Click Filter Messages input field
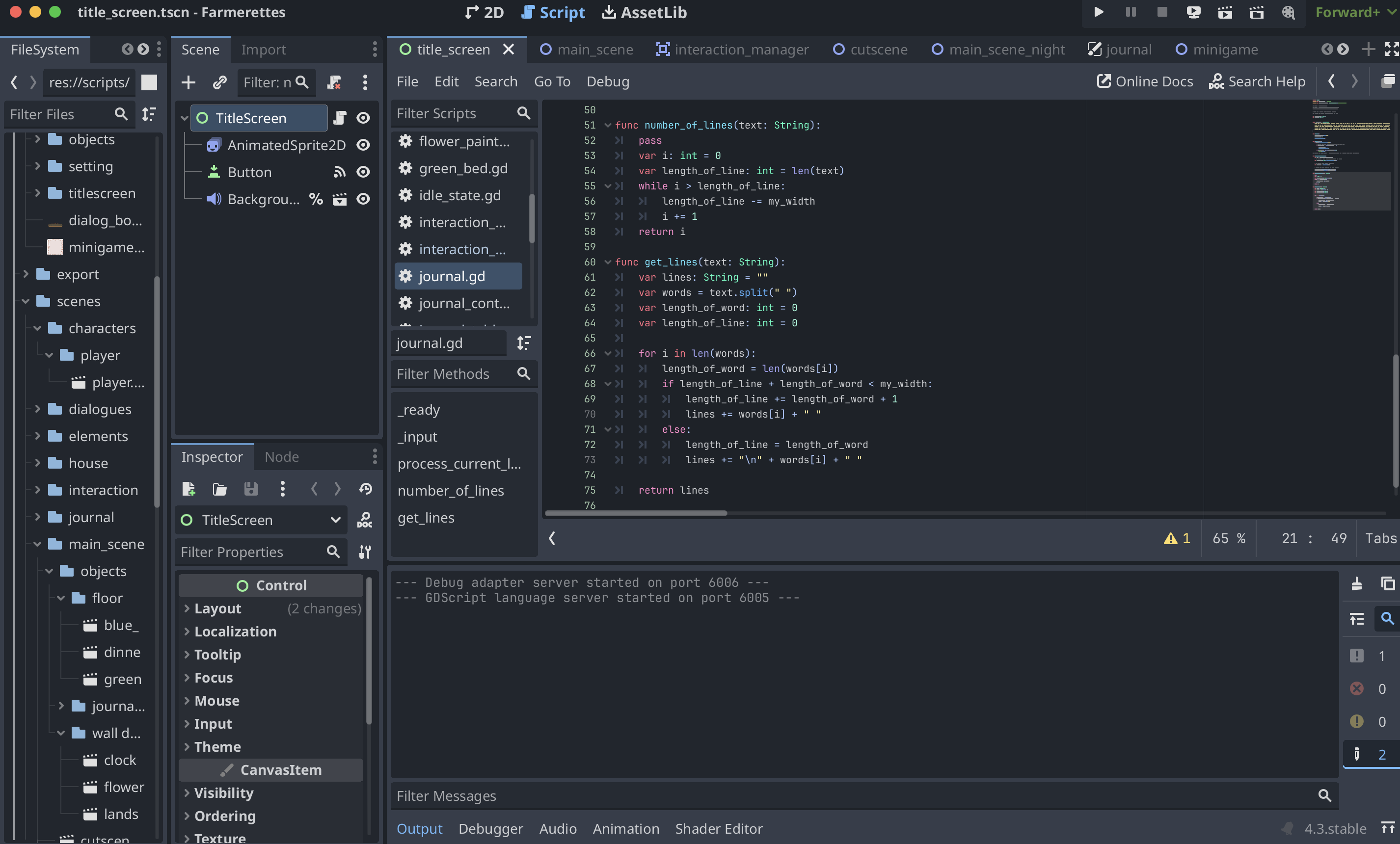Screen dimensions: 1400x844 [863, 796]
